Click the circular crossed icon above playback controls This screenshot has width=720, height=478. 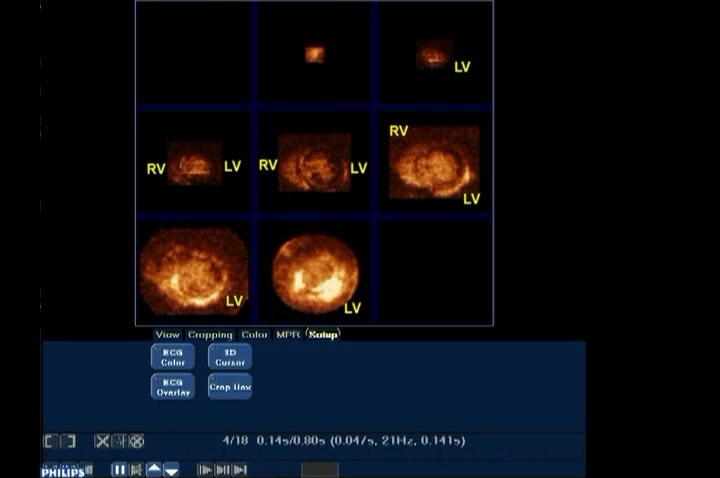[137, 441]
